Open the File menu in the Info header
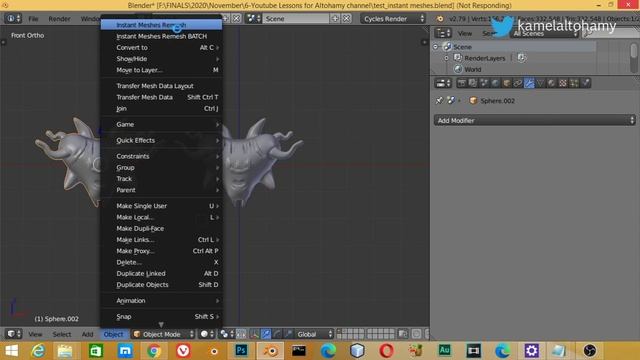Viewport: 640px width, 360px height. click(33, 19)
